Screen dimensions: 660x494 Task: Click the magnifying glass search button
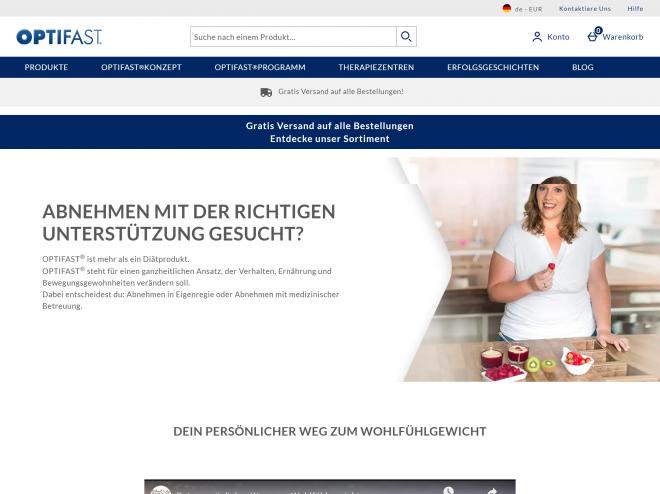point(406,37)
